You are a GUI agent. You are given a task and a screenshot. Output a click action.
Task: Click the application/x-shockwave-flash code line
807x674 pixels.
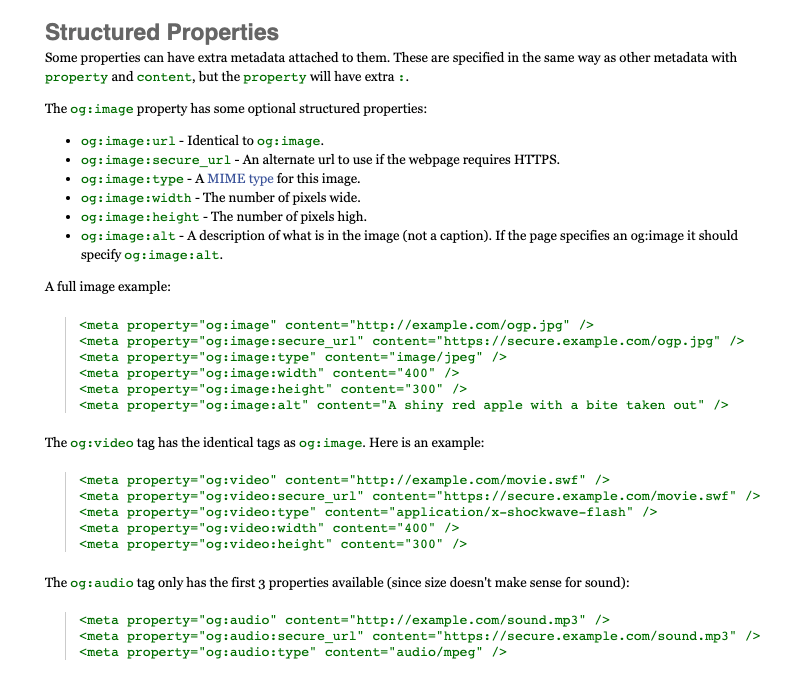point(368,512)
